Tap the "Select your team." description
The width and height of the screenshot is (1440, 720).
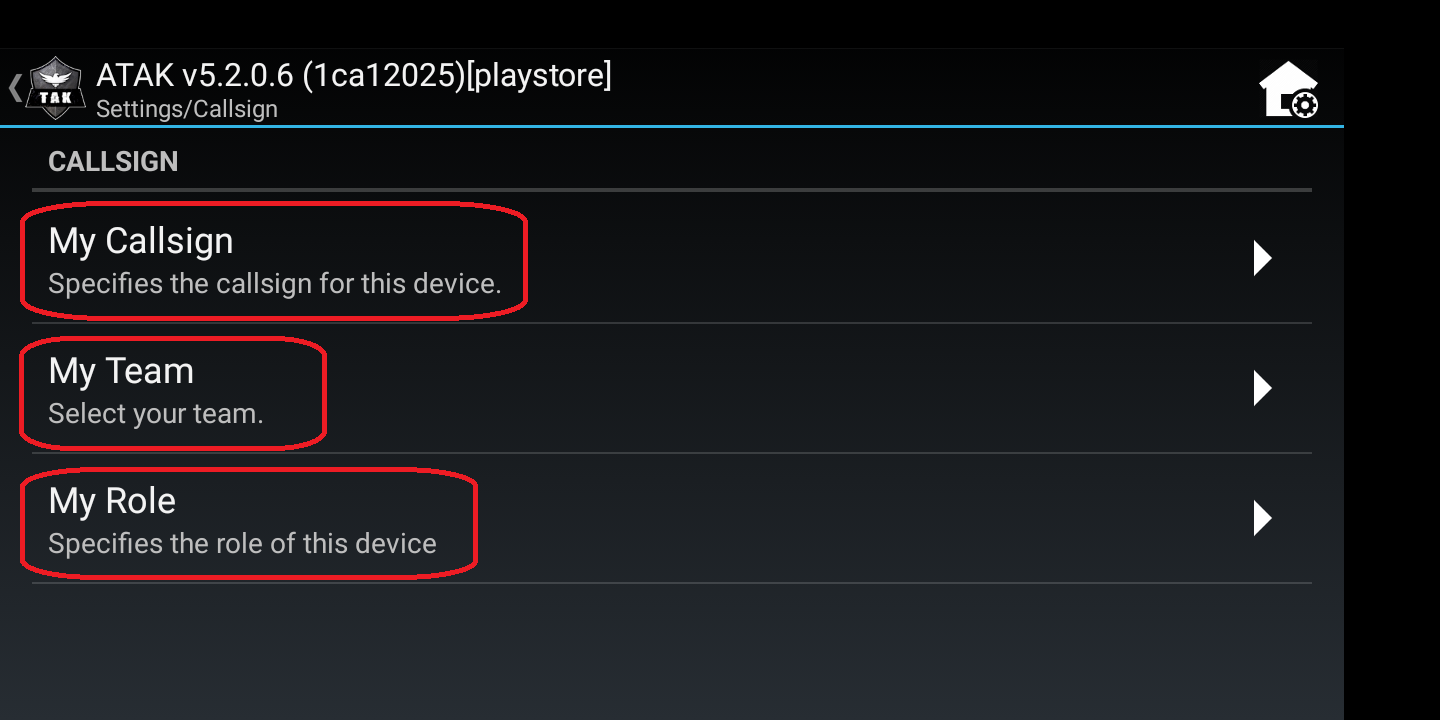pyautogui.click(x=156, y=414)
